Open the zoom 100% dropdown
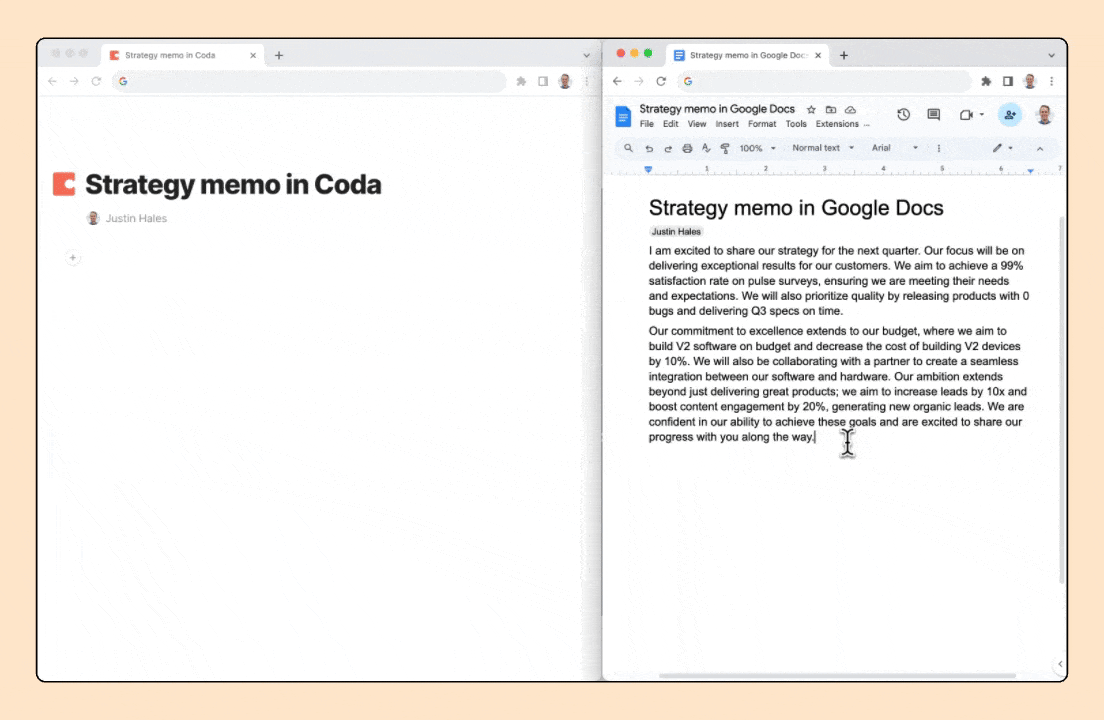The width and height of the screenshot is (1104, 720). tap(758, 149)
